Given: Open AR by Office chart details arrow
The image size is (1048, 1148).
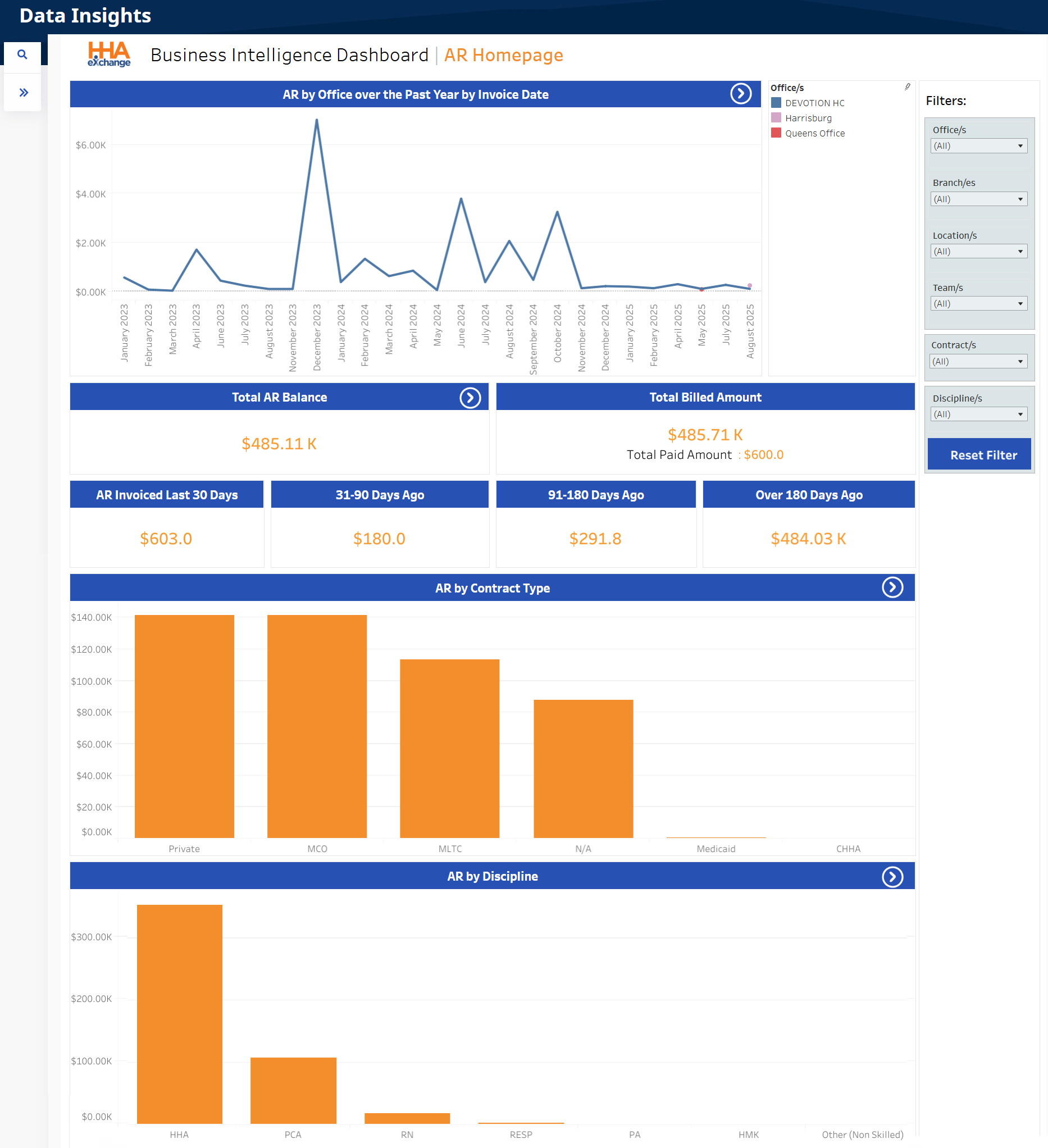Looking at the screenshot, I should coord(740,93).
